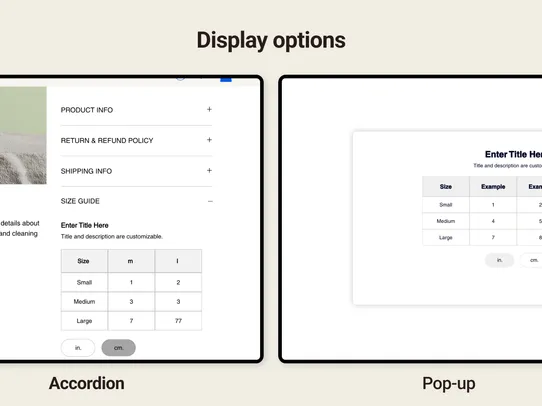This screenshot has width=542, height=406.
Task: Select the Large row in pop-up table
Action: click(x=482, y=238)
